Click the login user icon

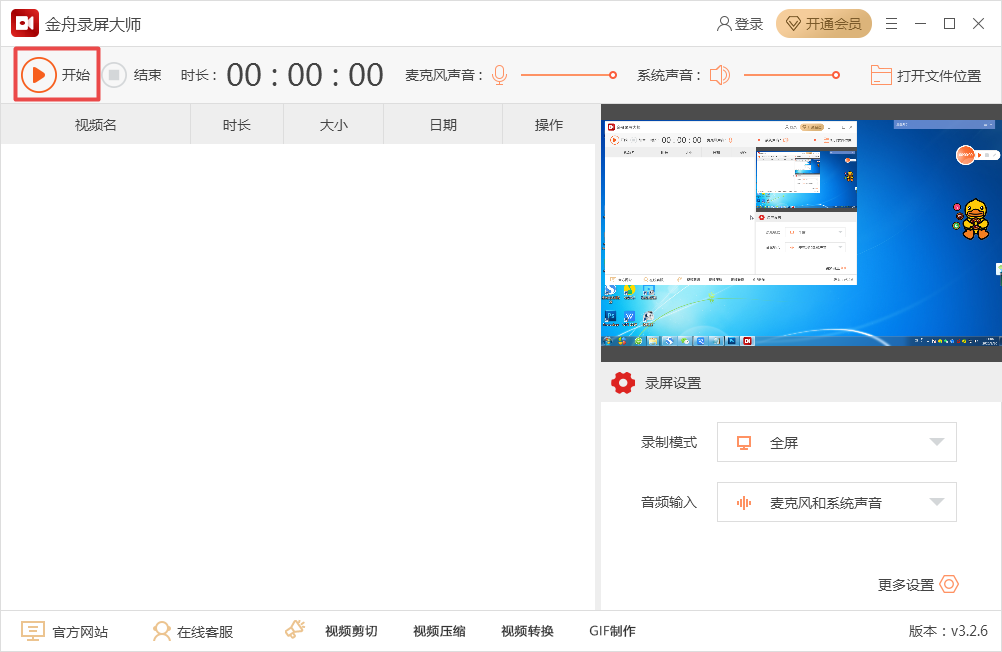(x=724, y=24)
